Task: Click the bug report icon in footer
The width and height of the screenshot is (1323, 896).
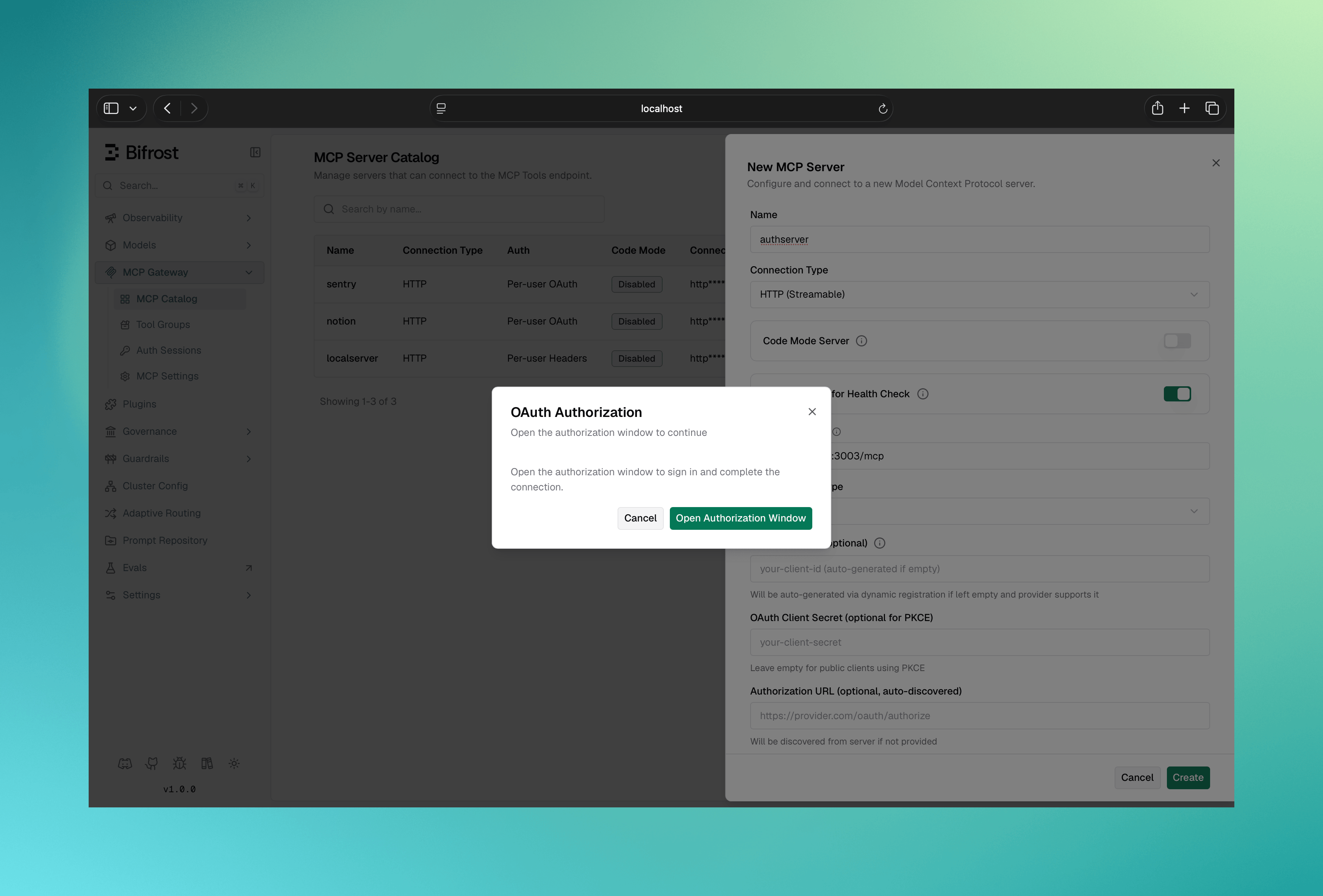Action: click(179, 763)
